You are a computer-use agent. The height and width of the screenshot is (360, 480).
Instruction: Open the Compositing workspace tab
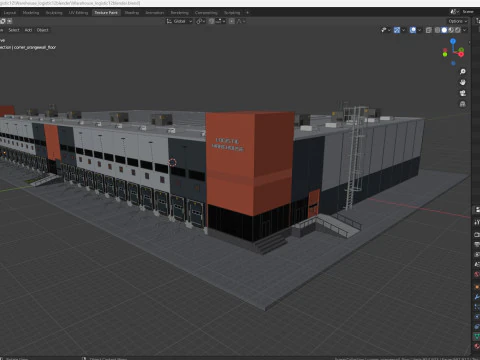tap(206, 13)
